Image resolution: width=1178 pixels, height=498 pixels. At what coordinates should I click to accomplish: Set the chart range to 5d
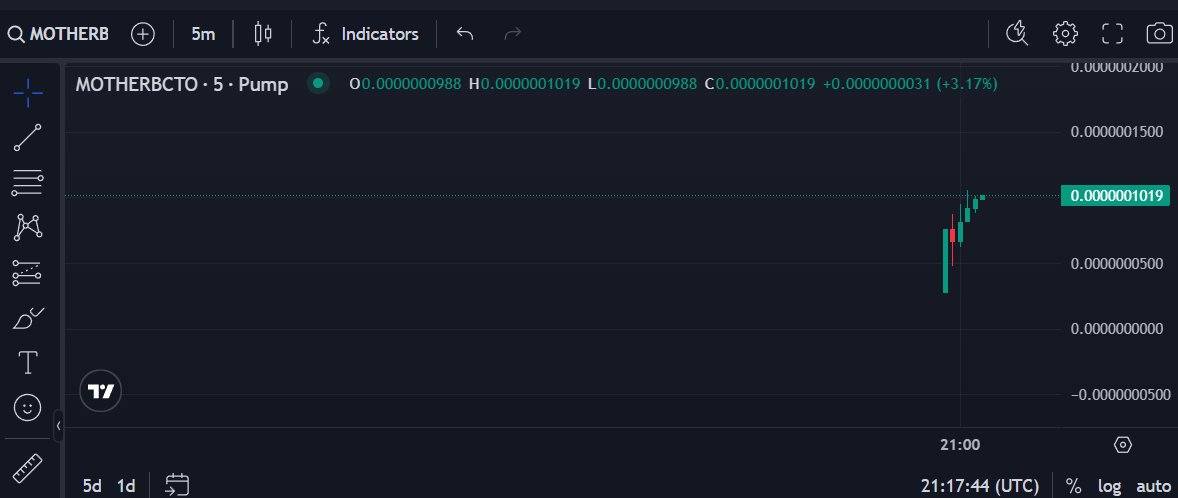tap(92, 485)
